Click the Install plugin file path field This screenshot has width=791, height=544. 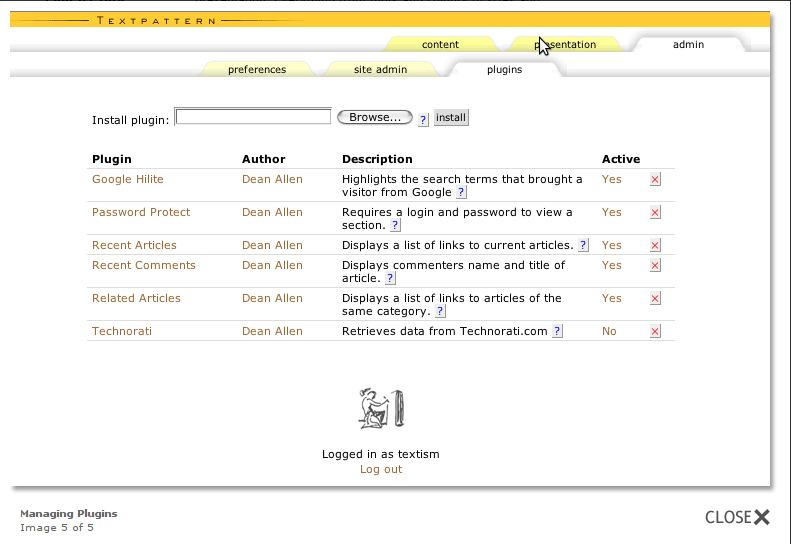(x=253, y=117)
